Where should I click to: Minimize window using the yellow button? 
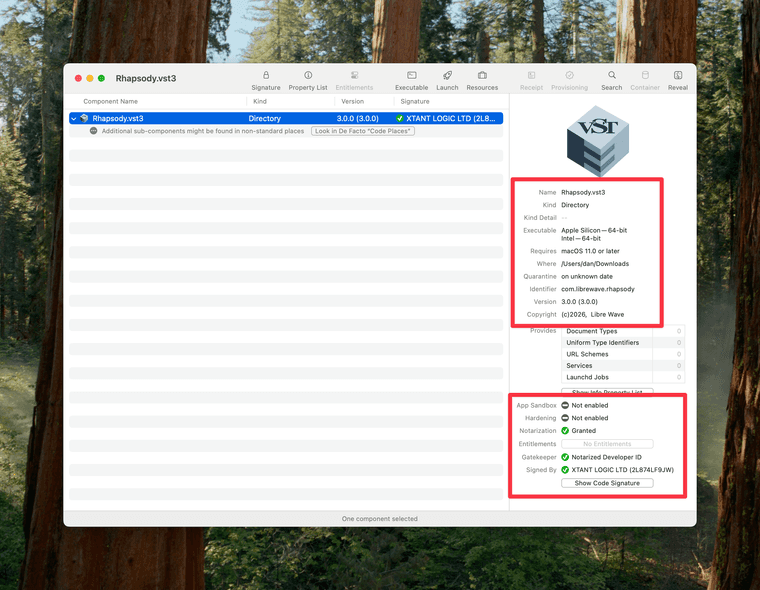click(x=90, y=78)
